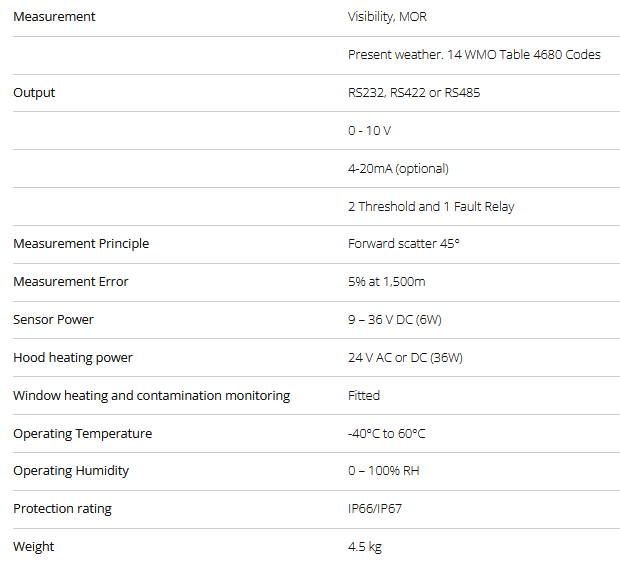
Task: Select the "IP66/IP67" protection rating value
Action: pos(375,509)
